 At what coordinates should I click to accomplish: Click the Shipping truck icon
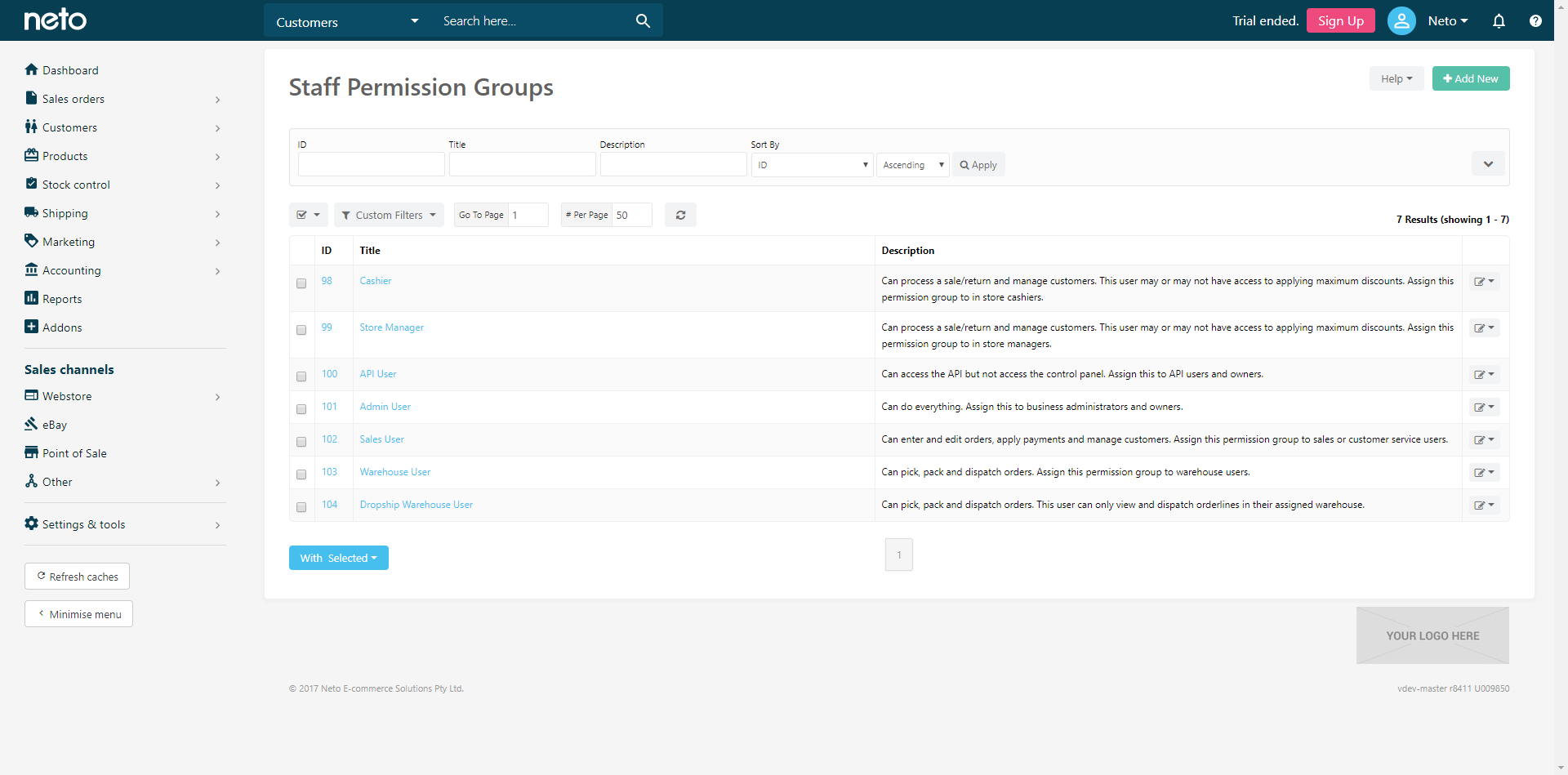coord(31,212)
